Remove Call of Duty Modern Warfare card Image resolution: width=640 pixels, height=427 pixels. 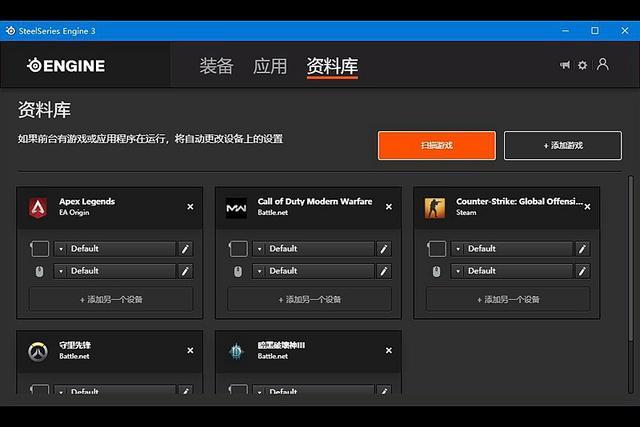tap(389, 207)
